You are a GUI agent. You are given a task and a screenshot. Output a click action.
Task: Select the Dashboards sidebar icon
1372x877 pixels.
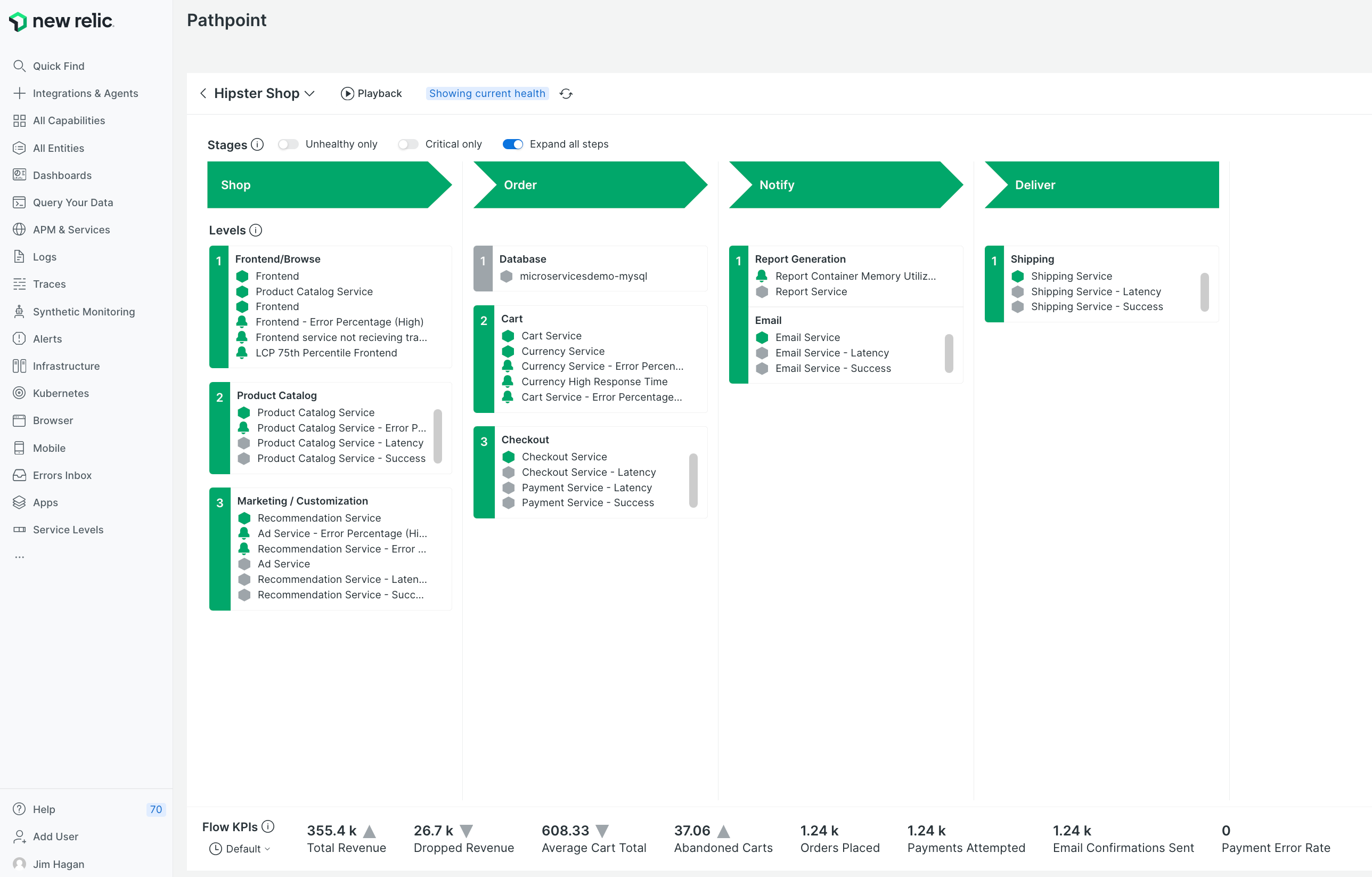pyautogui.click(x=19, y=175)
